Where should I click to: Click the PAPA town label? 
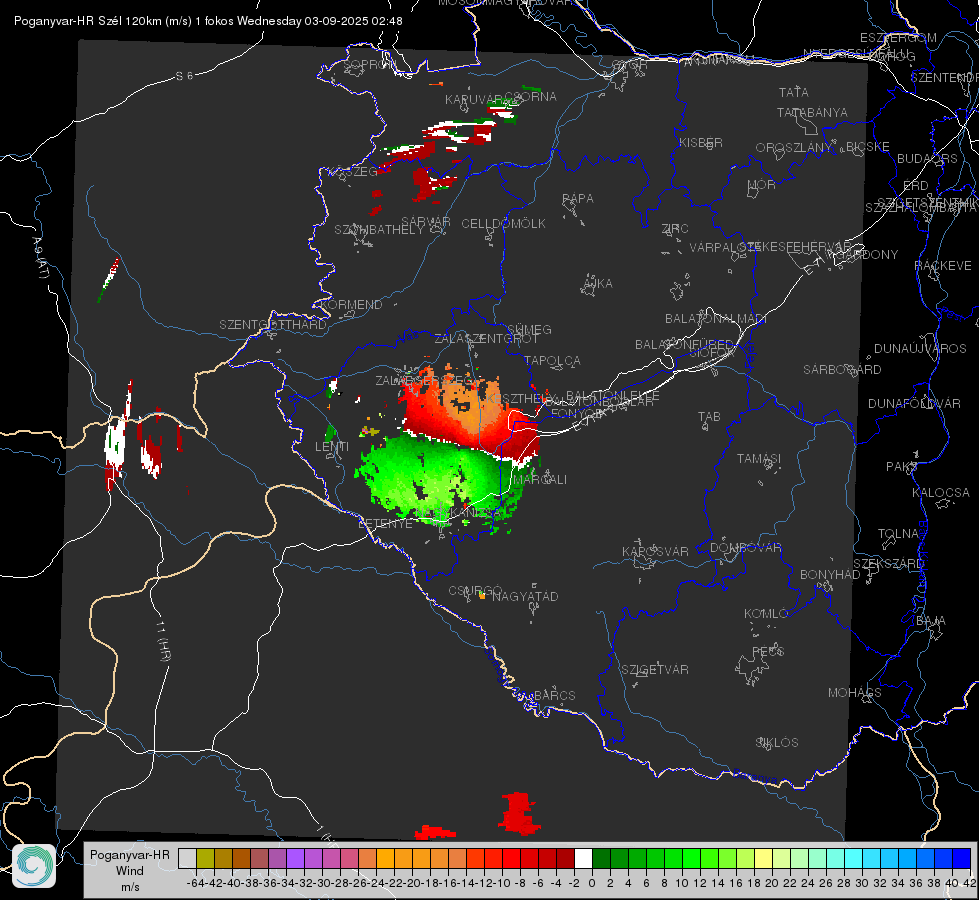pyautogui.click(x=578, y=199)
